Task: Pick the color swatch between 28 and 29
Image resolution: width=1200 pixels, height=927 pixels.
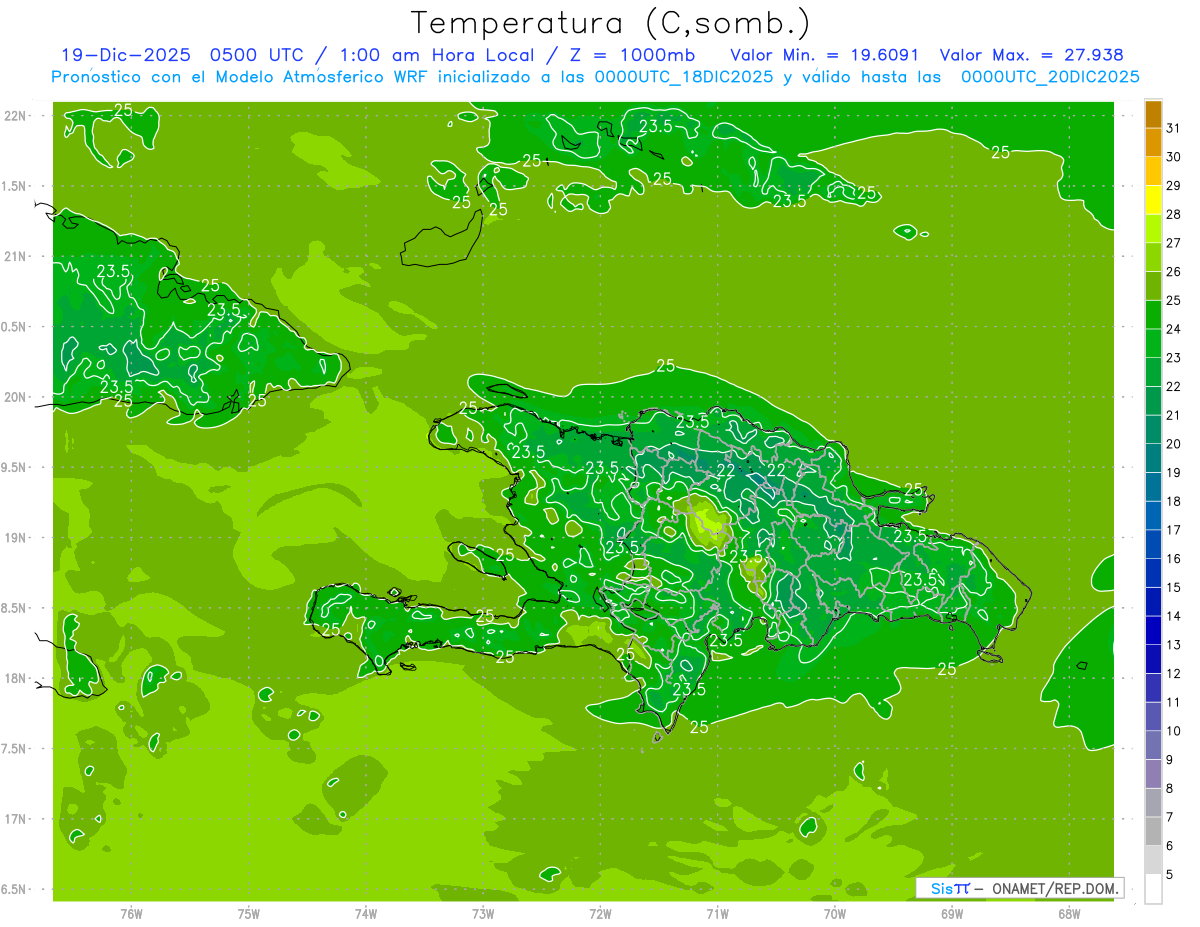Action: click(1153, 200)
